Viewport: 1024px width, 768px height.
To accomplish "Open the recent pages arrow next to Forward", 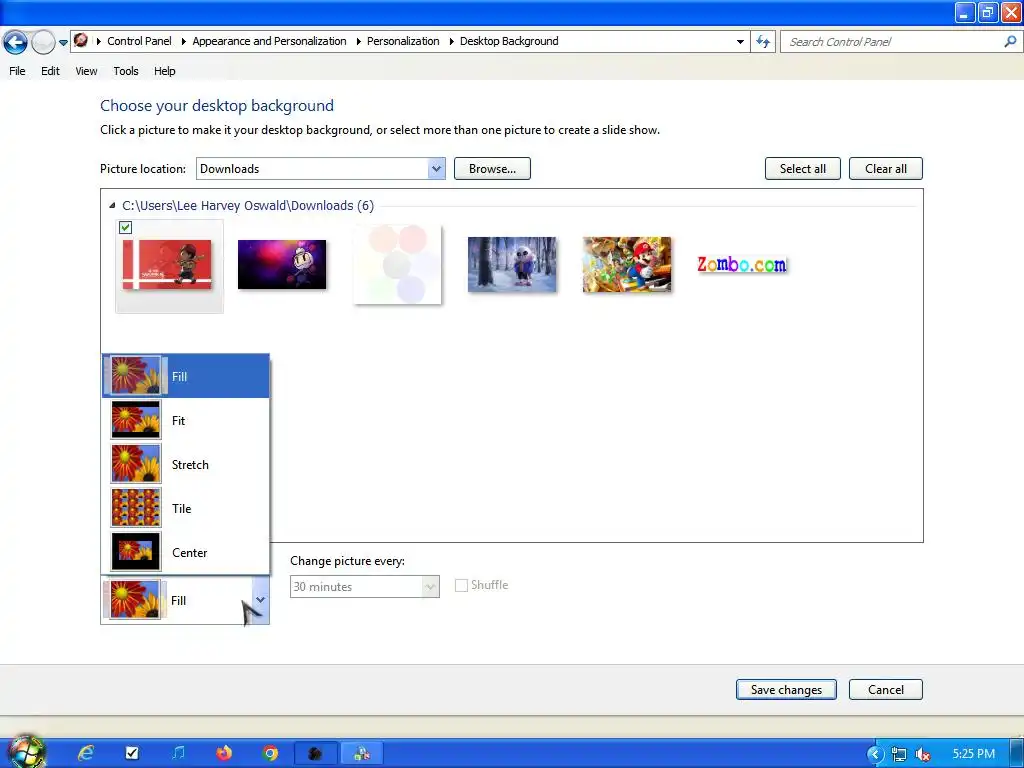I will tap(63, 42).
